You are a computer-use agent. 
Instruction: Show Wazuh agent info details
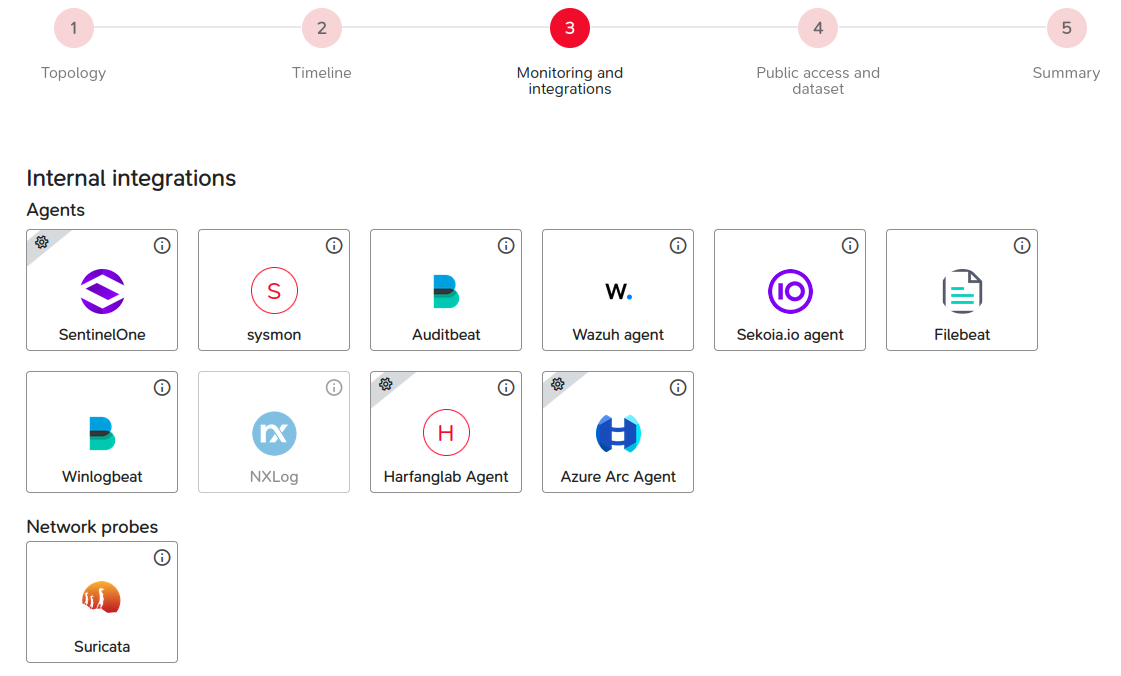tap(678, 245)
